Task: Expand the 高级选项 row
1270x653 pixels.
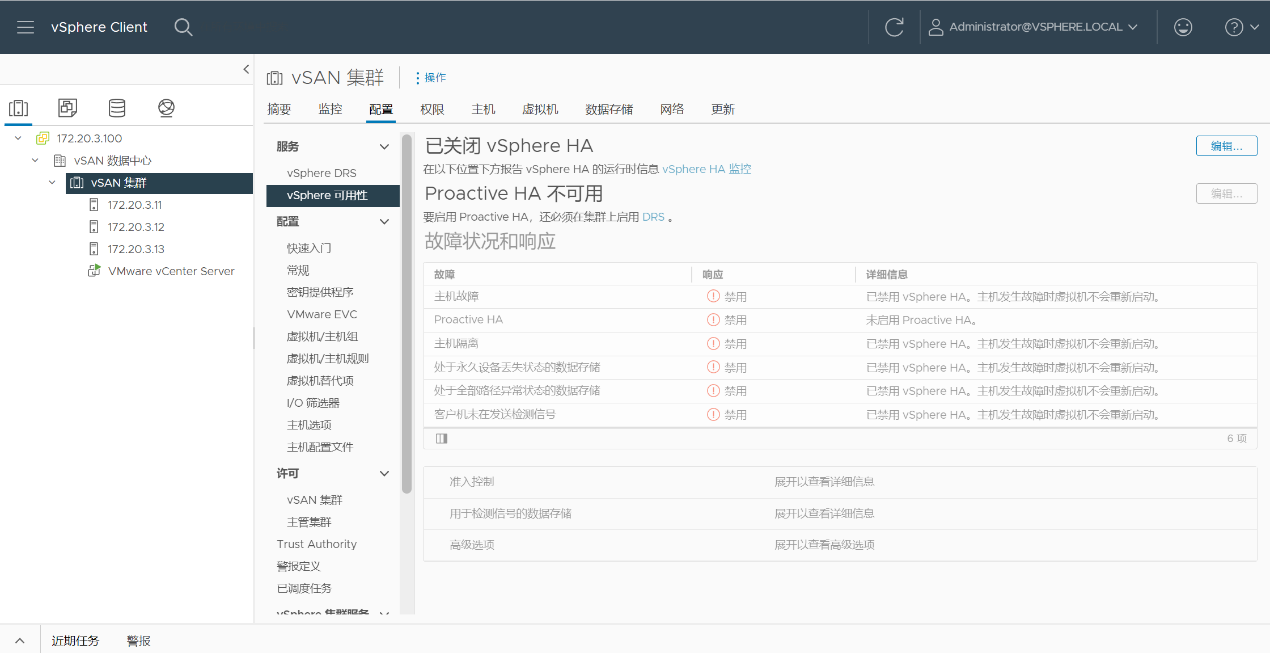Action: click(x=840, y=545)
